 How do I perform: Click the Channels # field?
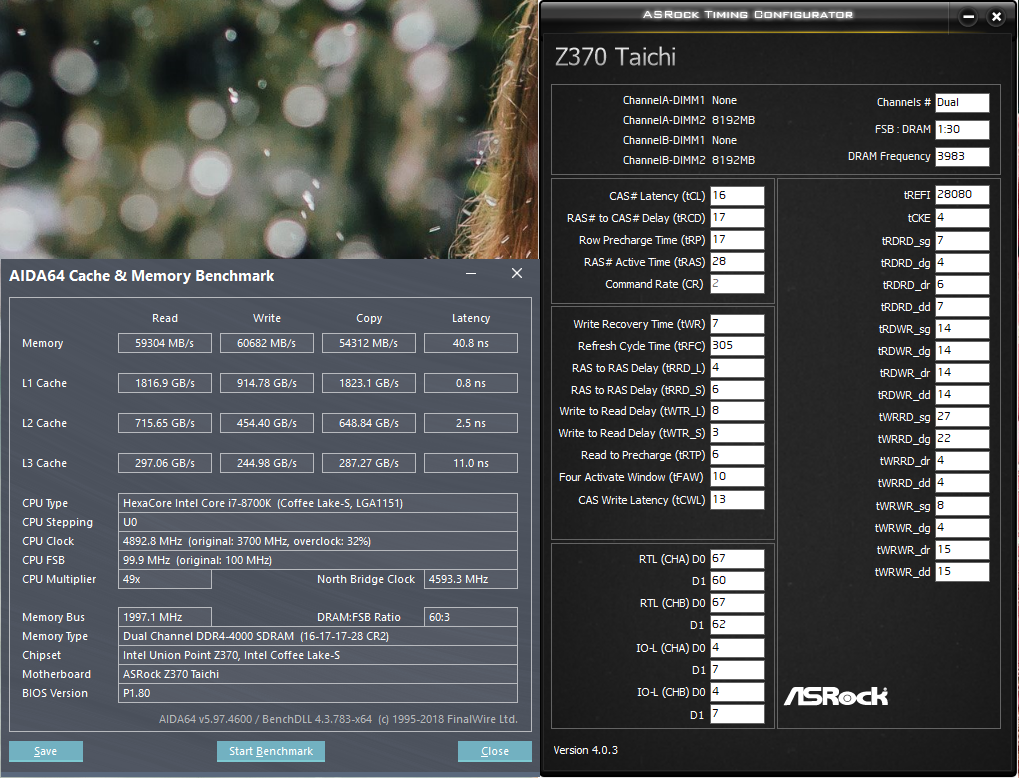click(962, 102)
